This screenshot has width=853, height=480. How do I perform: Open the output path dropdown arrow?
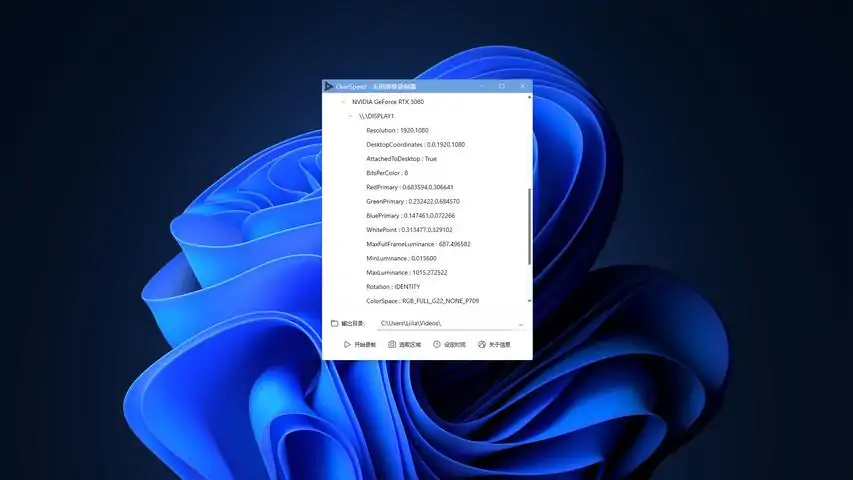pyautogui.click(x=521, y=324)
